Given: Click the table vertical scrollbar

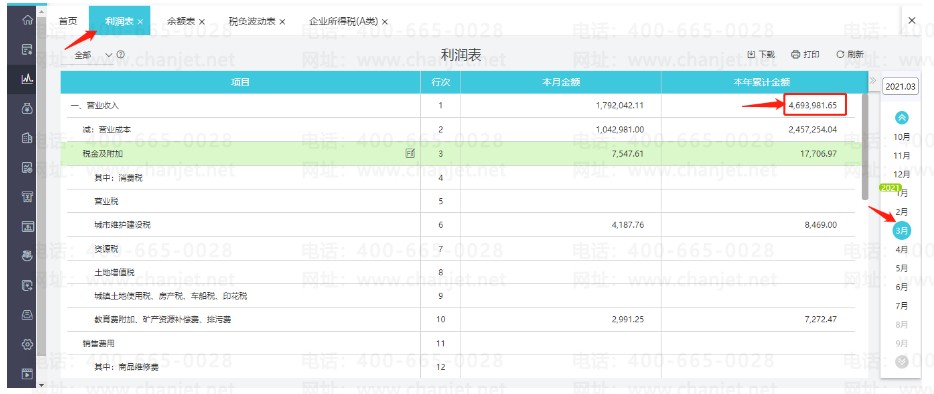Looking at the screenshot, I should tap(865, 146).
